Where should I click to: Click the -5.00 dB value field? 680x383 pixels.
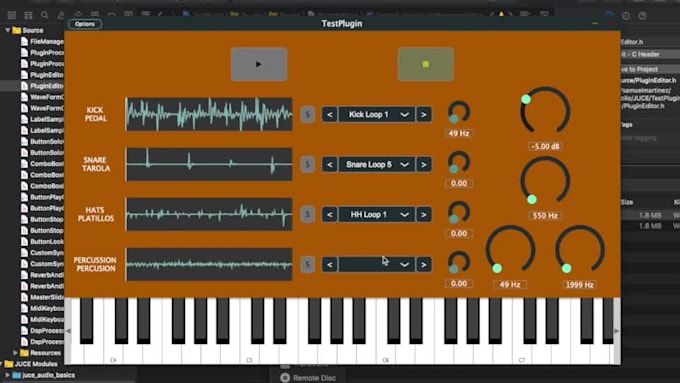point(545,147)
